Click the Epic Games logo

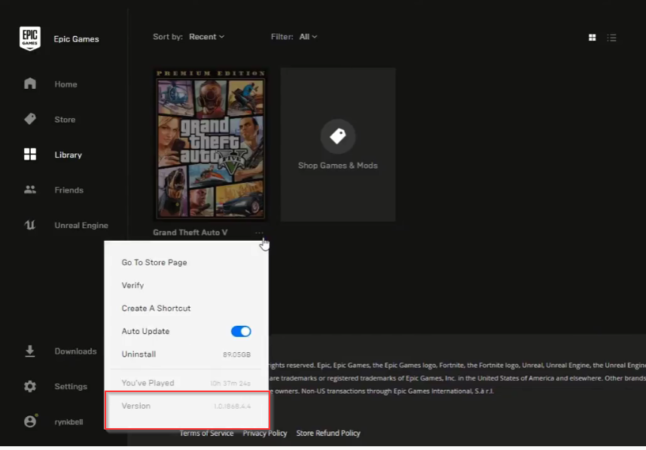tap(30, 39)
